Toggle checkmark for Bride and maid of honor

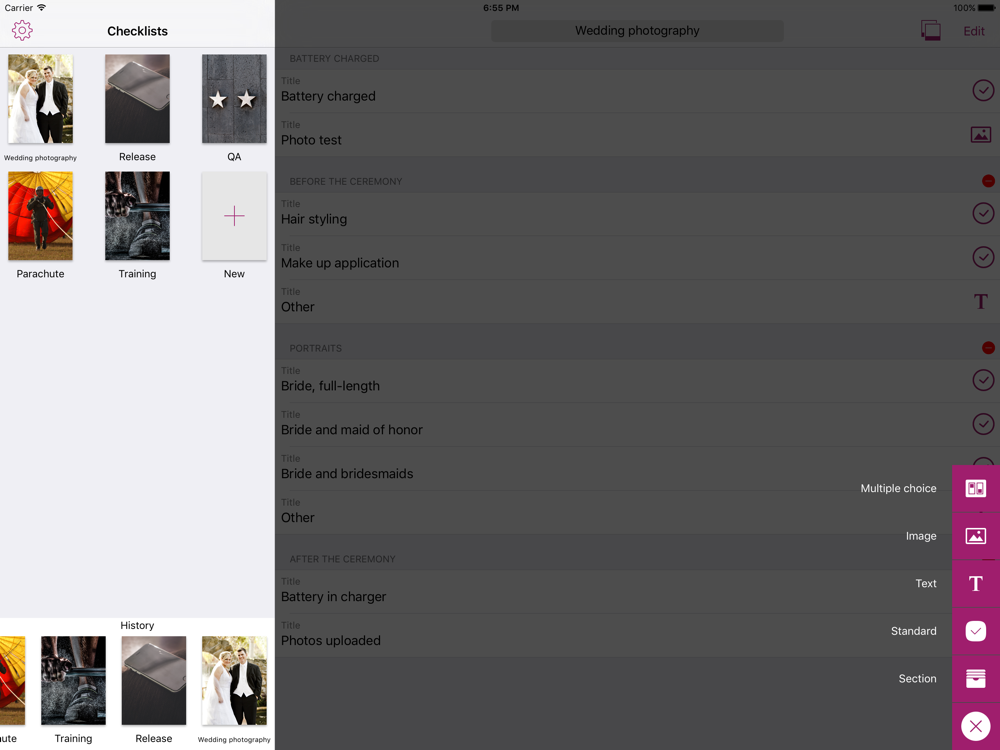pyautogui.click(x=983, y=424)
